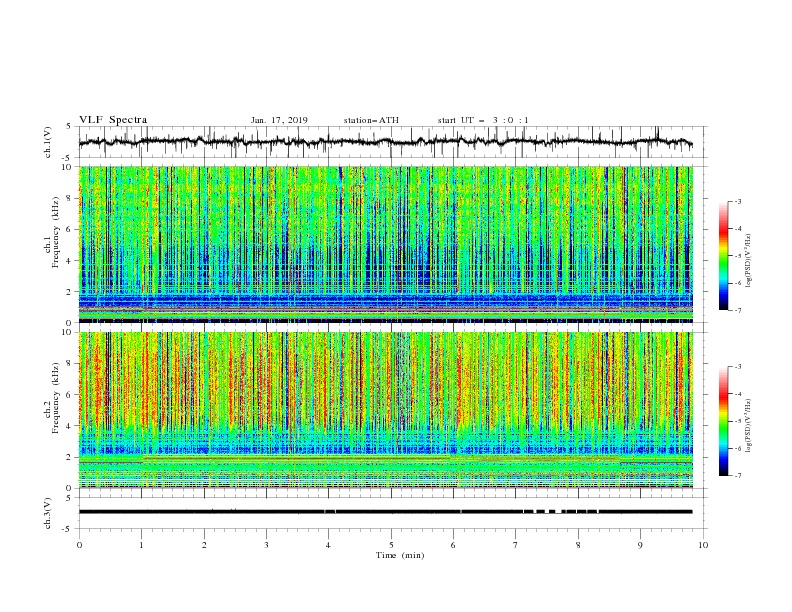Click the ch.2 spectrogram plot
Image resolution: width=792 pixels, height=612 pixels.
tap(386, 410)
